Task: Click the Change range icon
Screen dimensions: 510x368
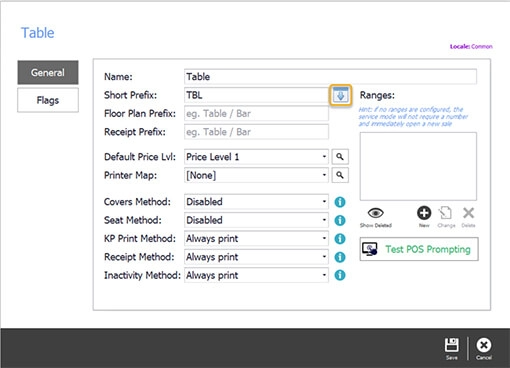Action: coord(446,216)
